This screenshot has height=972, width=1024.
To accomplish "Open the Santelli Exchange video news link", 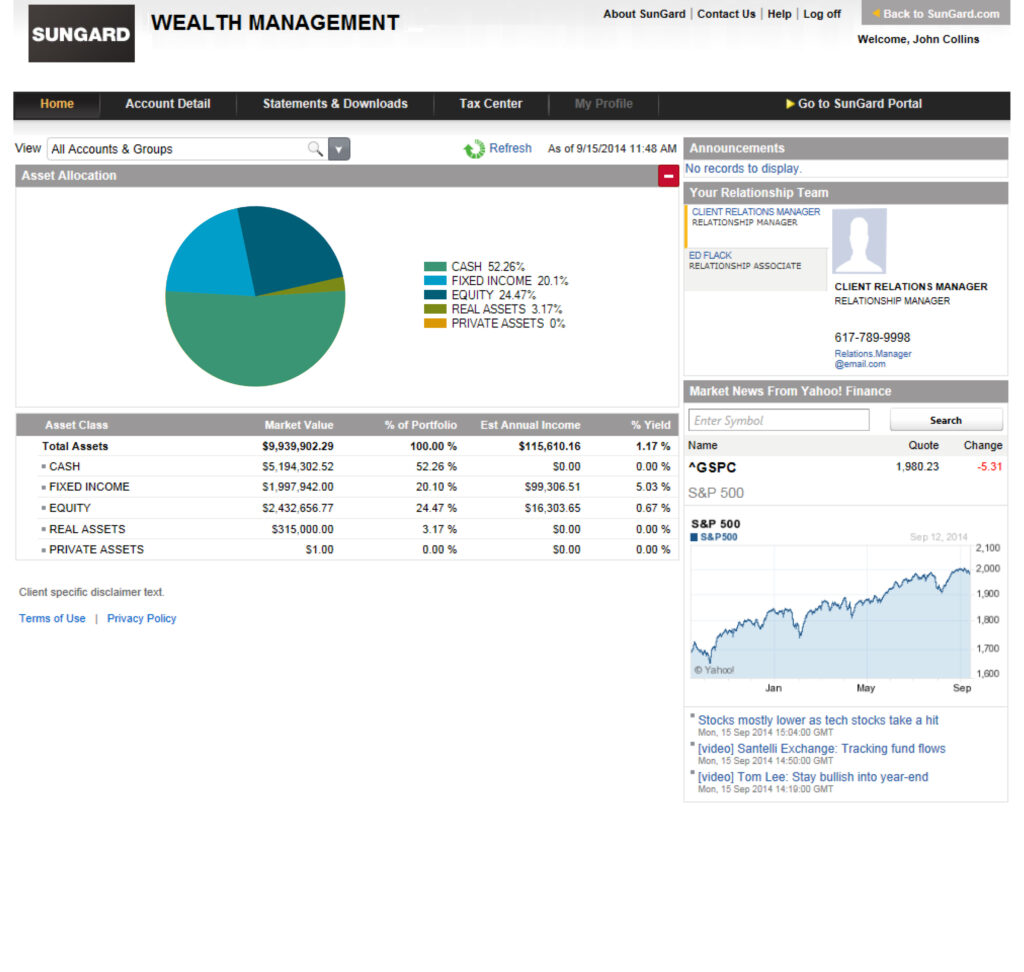I will [822, 749].
